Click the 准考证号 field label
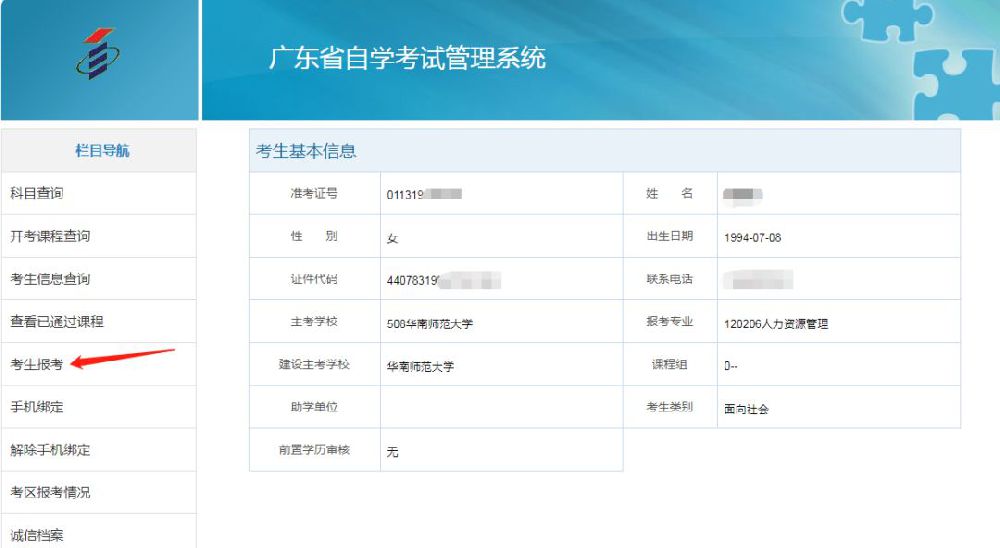 click(314, 193)
